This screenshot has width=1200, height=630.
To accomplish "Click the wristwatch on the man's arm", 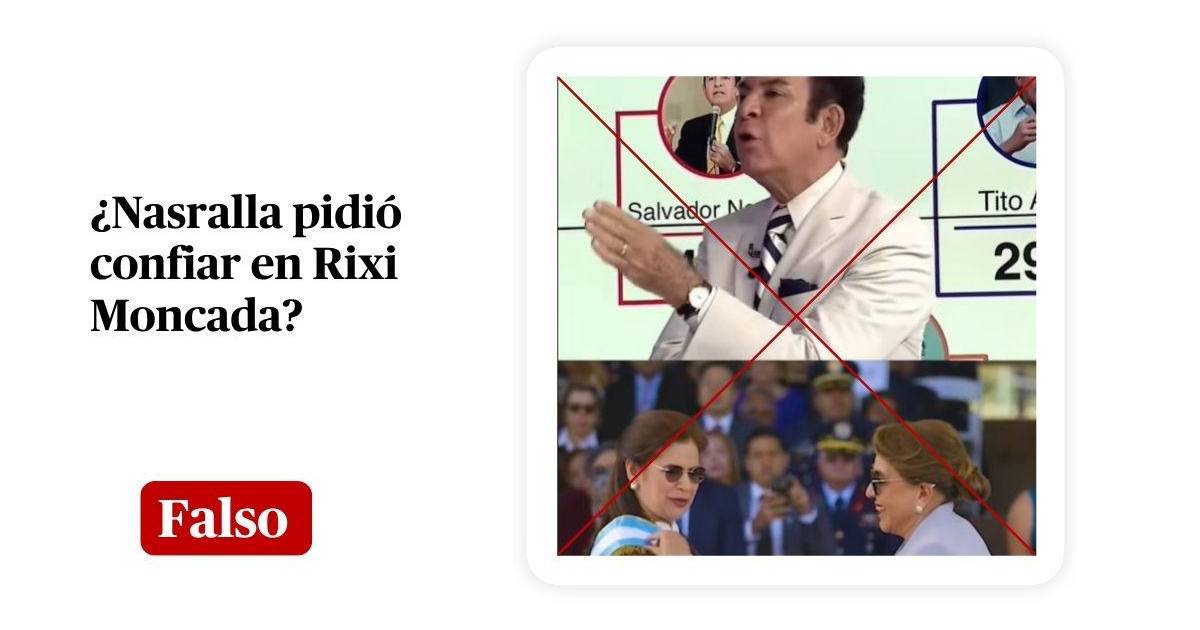I will [x=697, y=297].
